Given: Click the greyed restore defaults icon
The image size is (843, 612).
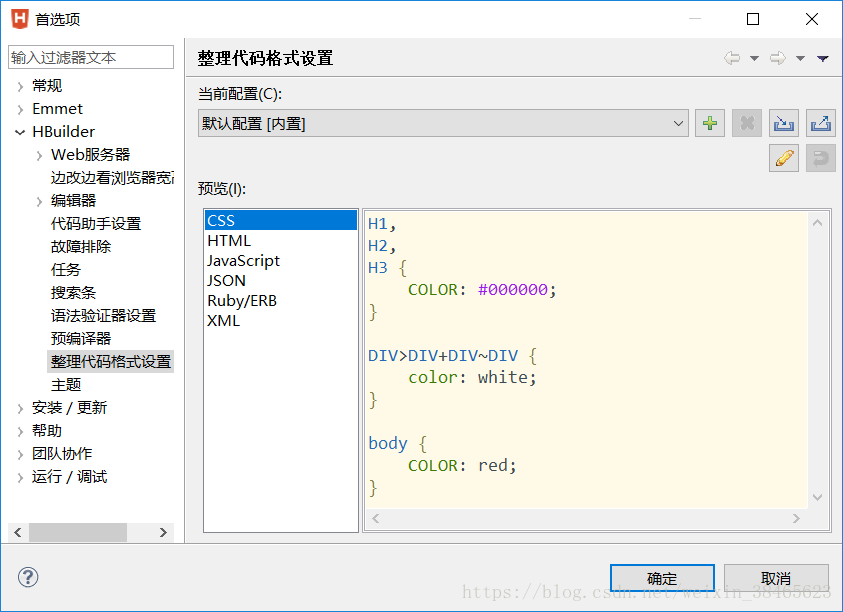Looking at the screenshot, I should tap(820, 158).
